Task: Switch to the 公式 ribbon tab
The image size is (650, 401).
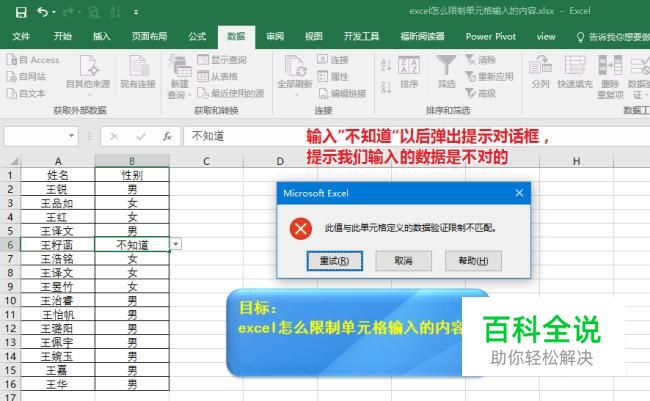Action: coord(197,36)
